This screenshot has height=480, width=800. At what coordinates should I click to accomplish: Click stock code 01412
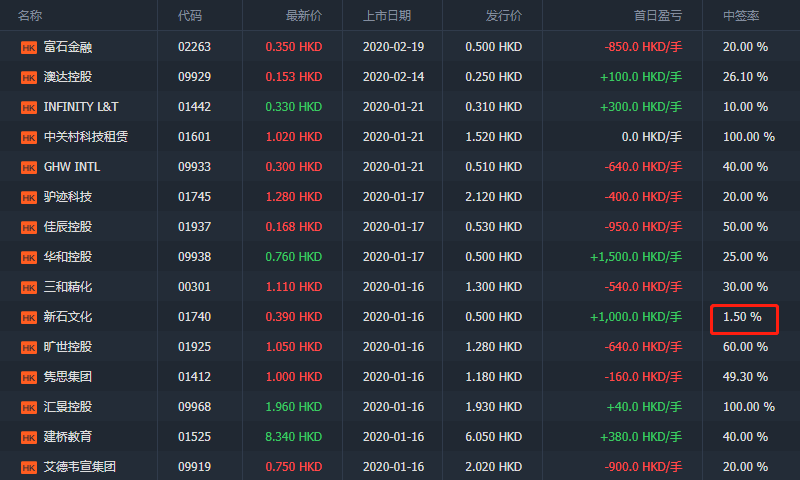194,377
